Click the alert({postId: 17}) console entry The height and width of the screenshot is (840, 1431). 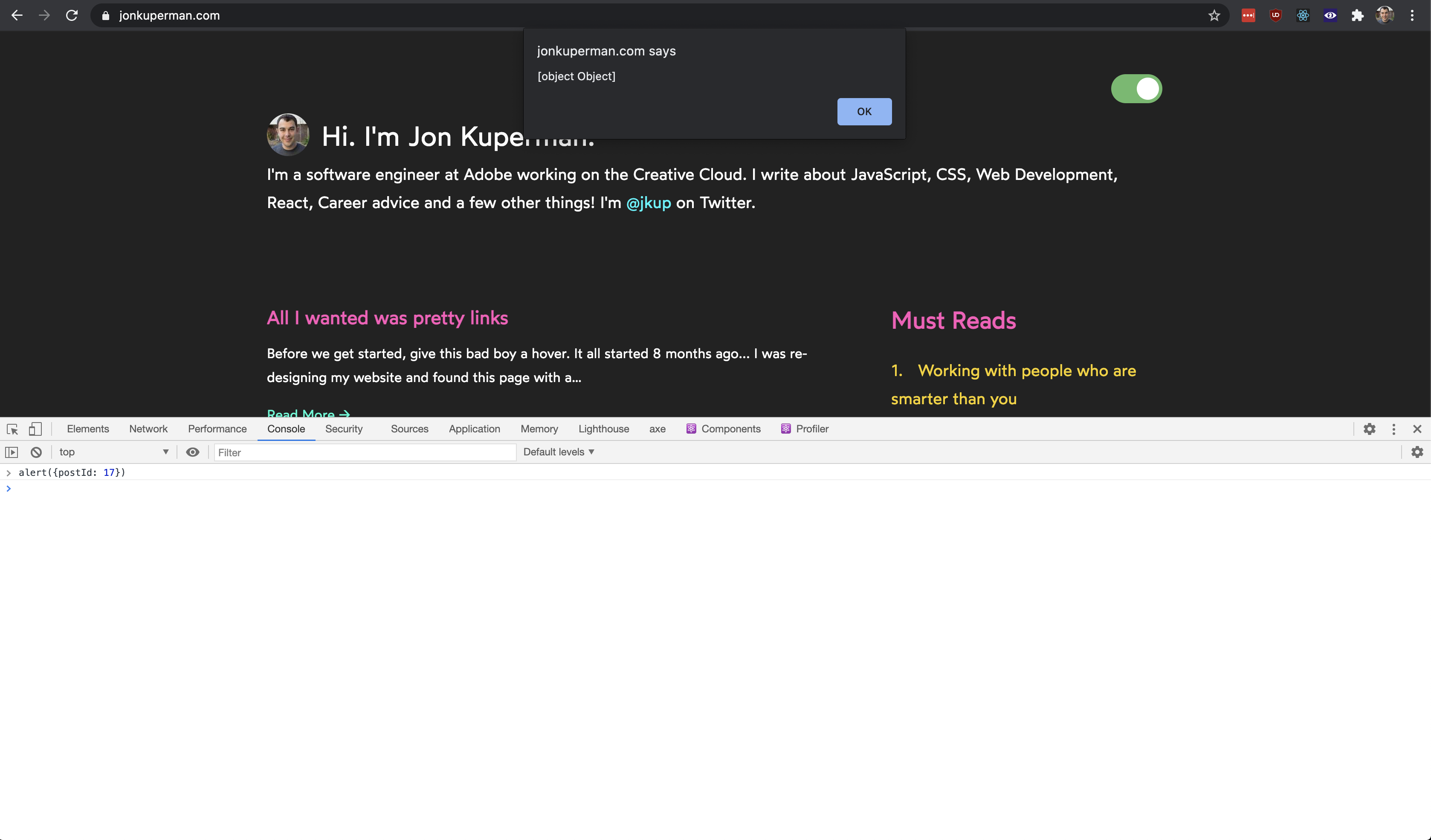point(72,472)
